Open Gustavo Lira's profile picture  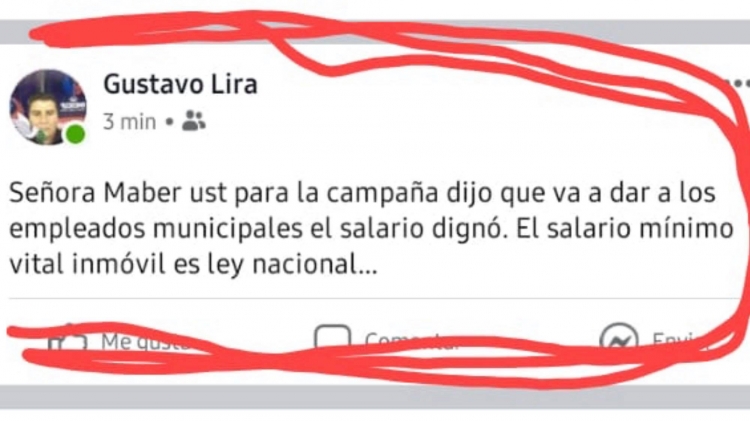tap(48, 107)
